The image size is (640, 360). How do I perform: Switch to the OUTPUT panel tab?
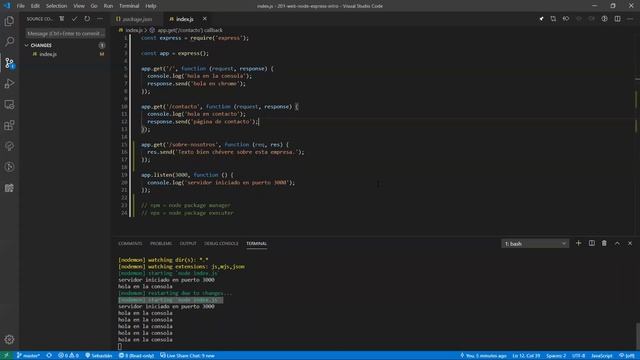coord(188,244)
